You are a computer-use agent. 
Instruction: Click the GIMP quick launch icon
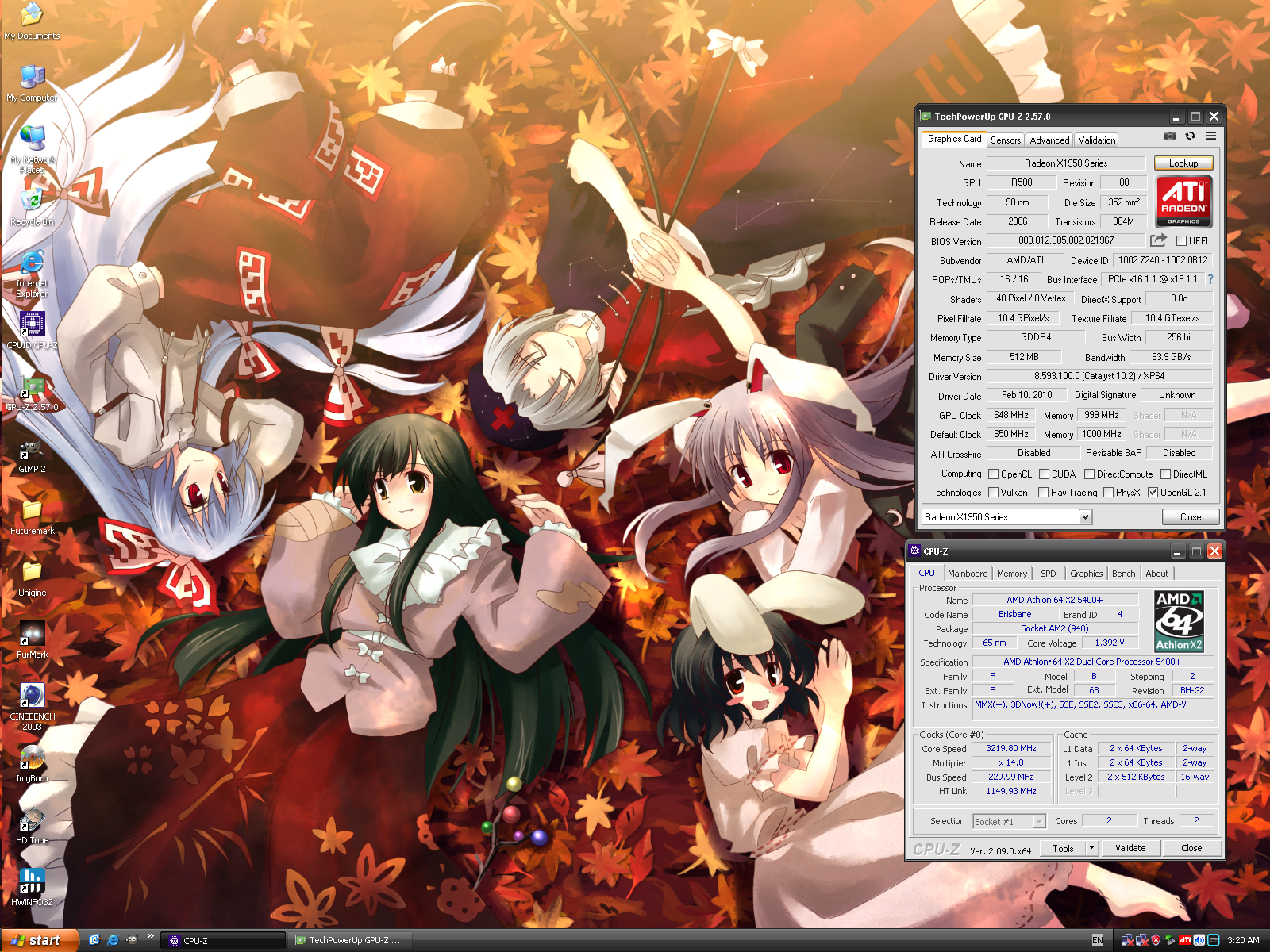click(132, 939)
